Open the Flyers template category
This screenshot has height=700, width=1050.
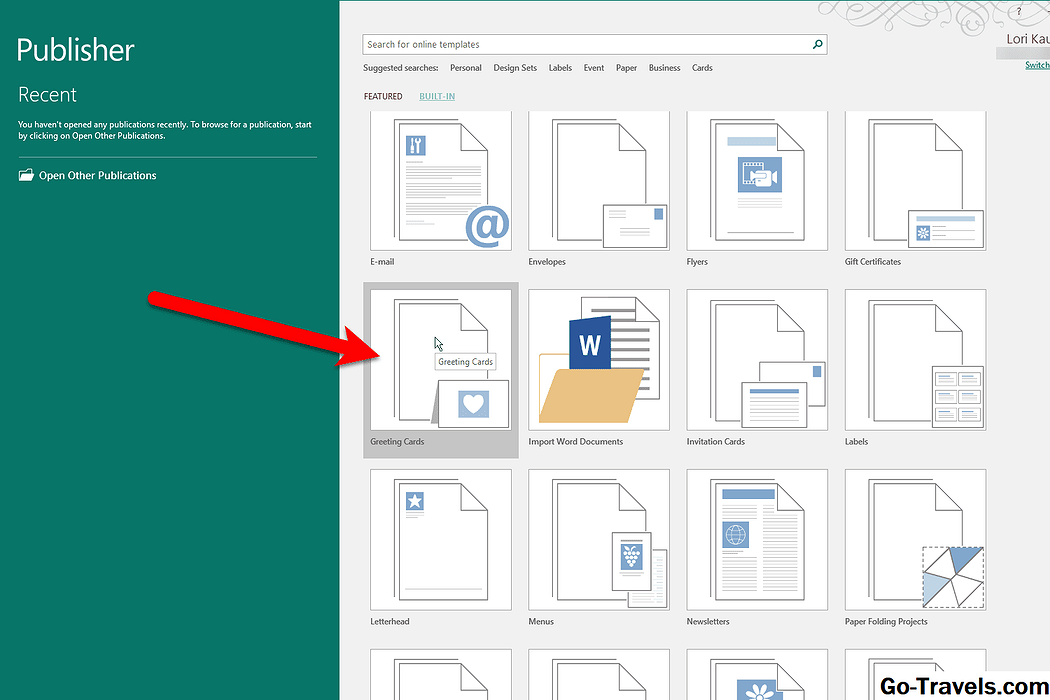(x=757, y=181)
